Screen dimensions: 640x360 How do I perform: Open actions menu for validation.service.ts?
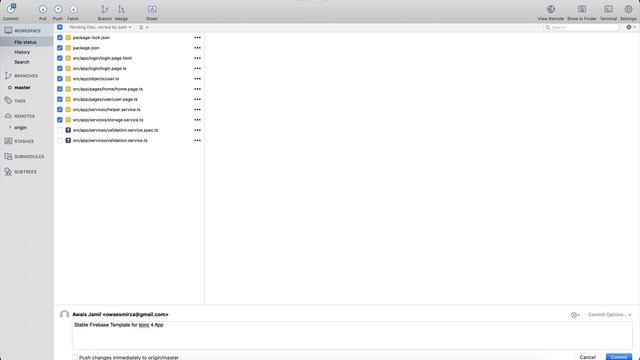[x=198, y=140]
